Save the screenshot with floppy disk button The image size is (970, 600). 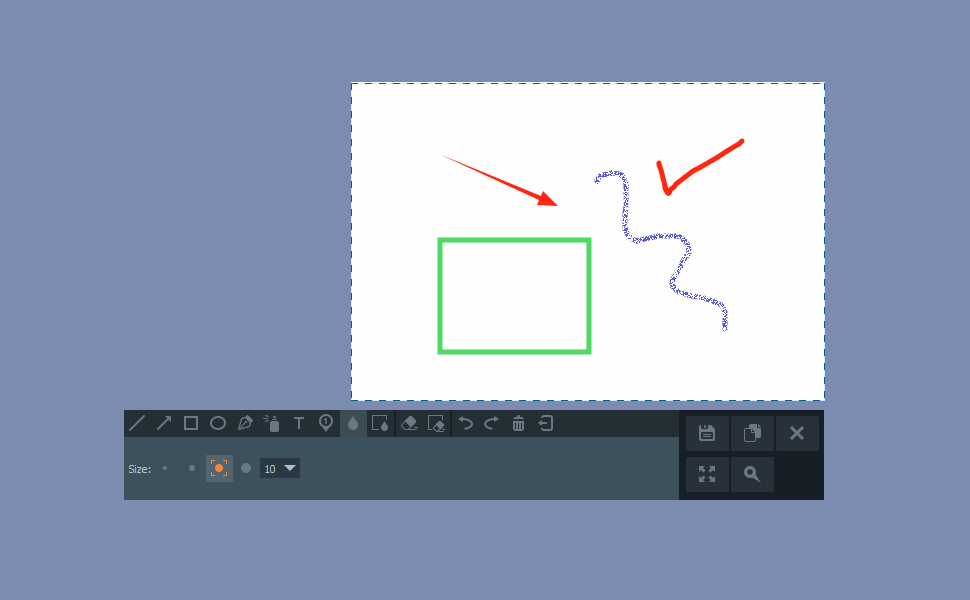[707, 433]
